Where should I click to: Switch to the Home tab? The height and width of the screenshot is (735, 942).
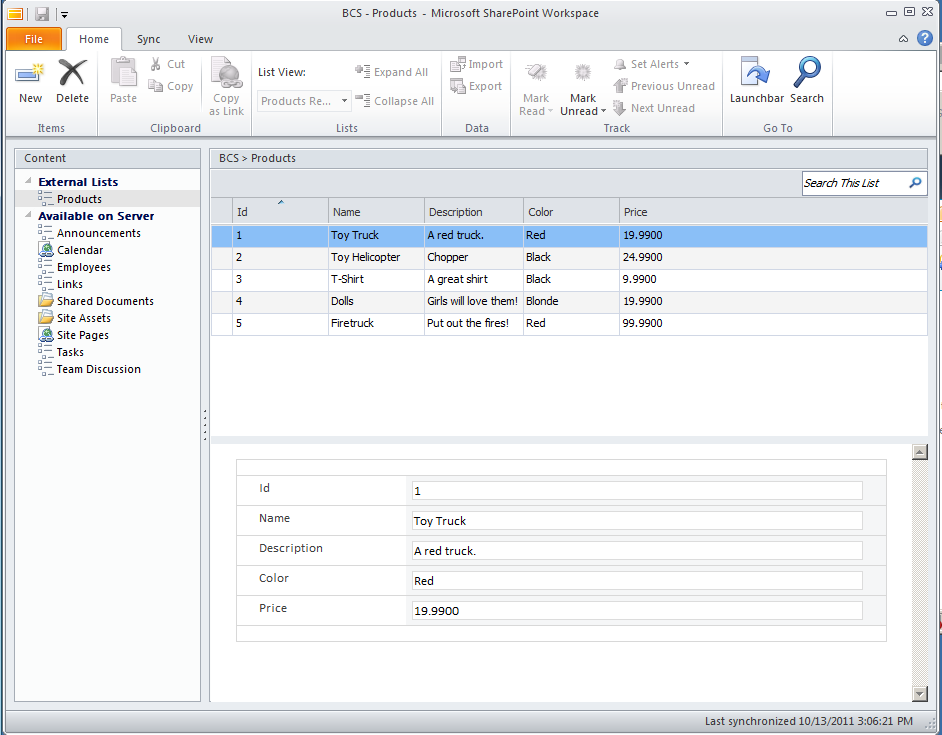(x=94, y=39)
